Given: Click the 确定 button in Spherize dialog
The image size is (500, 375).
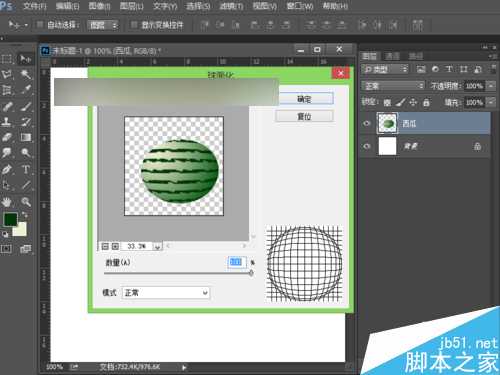Looking at the screenshot, I should pyautogui.click(x=304, y=99).
